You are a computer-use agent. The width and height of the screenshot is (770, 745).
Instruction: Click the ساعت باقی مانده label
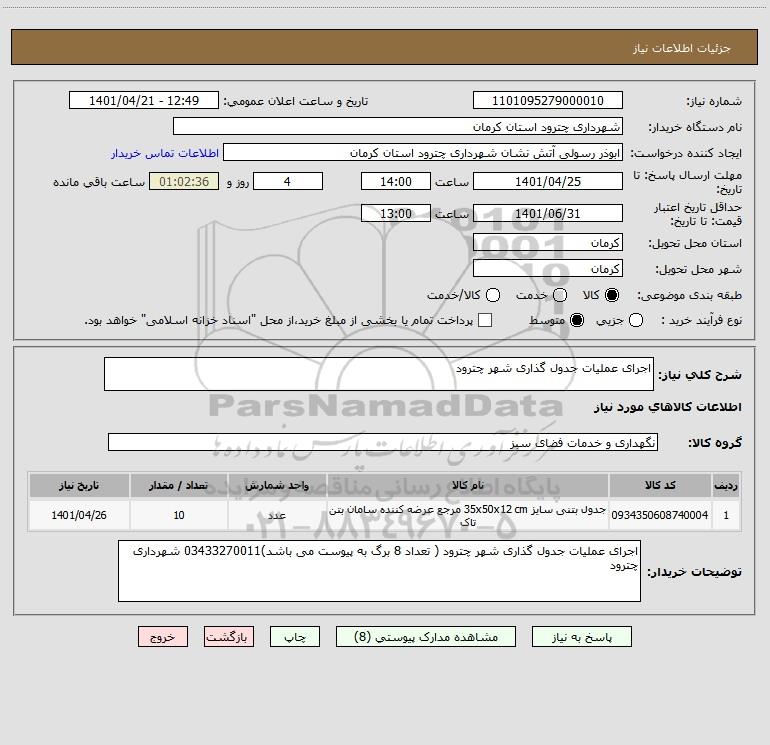click(99, 182)
